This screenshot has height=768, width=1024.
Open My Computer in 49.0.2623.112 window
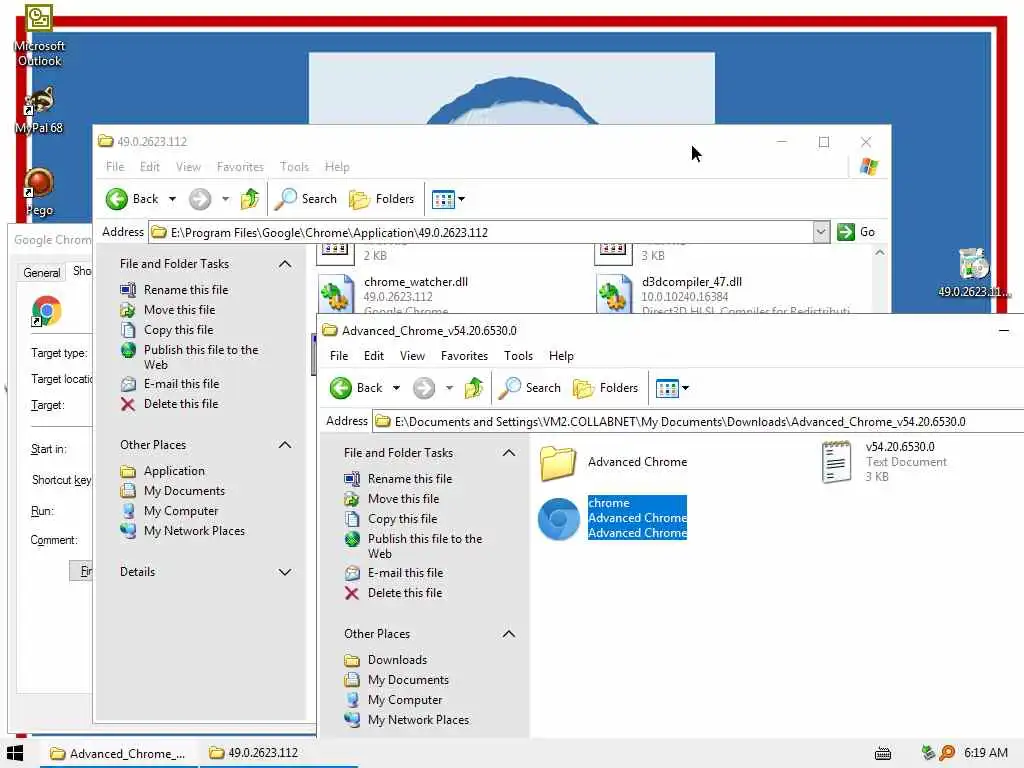pos(169,511)
